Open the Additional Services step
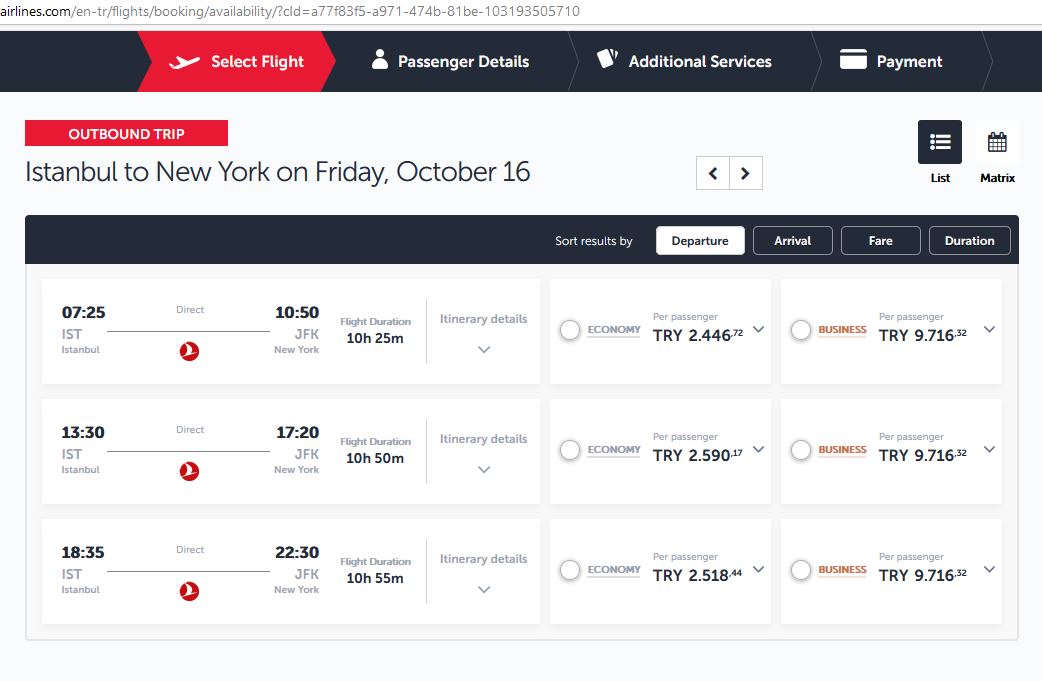The height and width of the screenshot is (681, 1042). tap(684, 61)
